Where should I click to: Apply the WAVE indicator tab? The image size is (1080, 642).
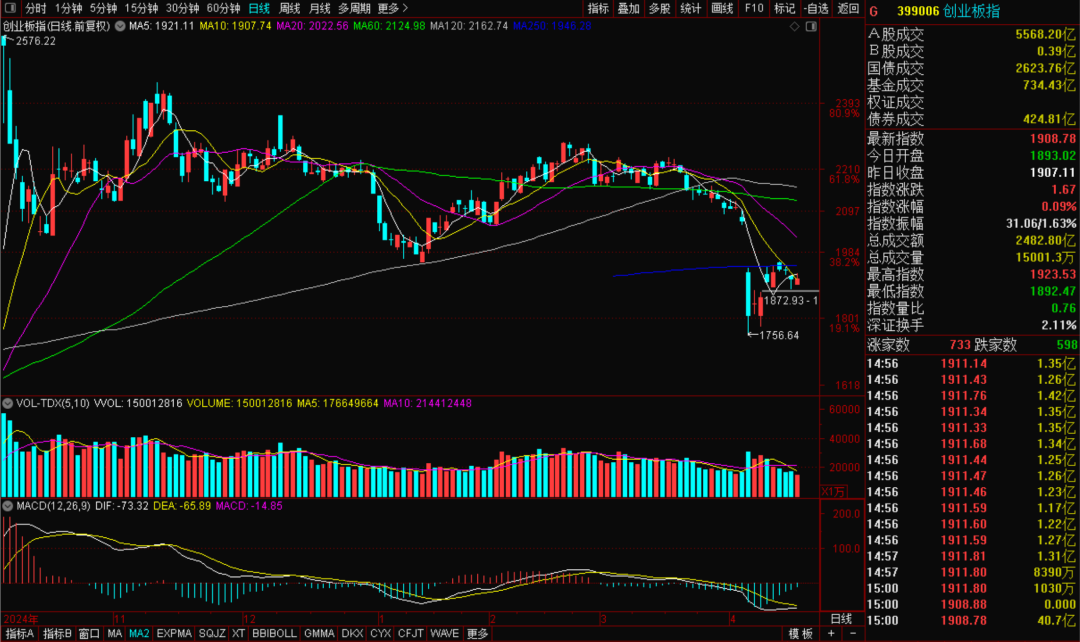point(444,634)
